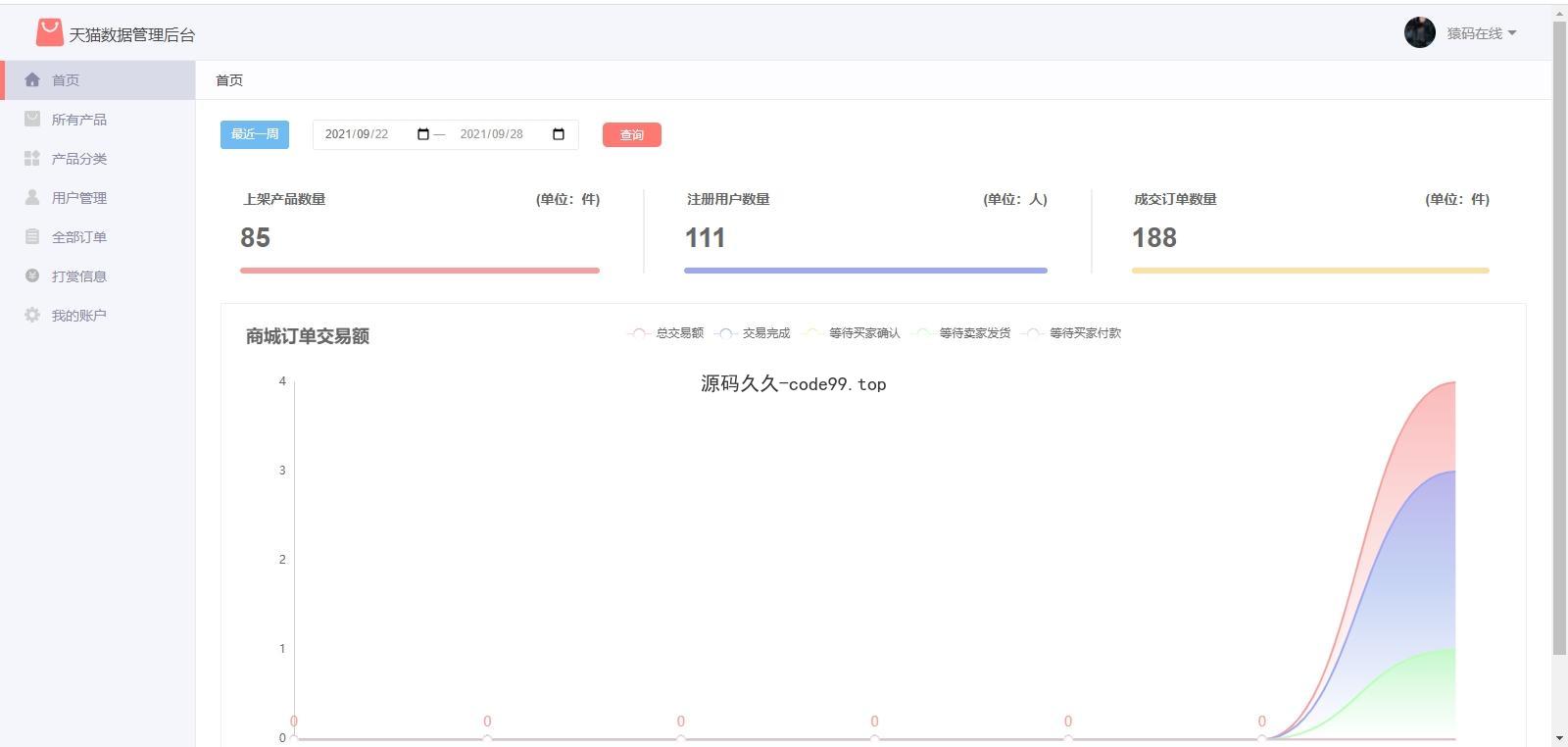Click the completed orders value 188

[1153, 237]
